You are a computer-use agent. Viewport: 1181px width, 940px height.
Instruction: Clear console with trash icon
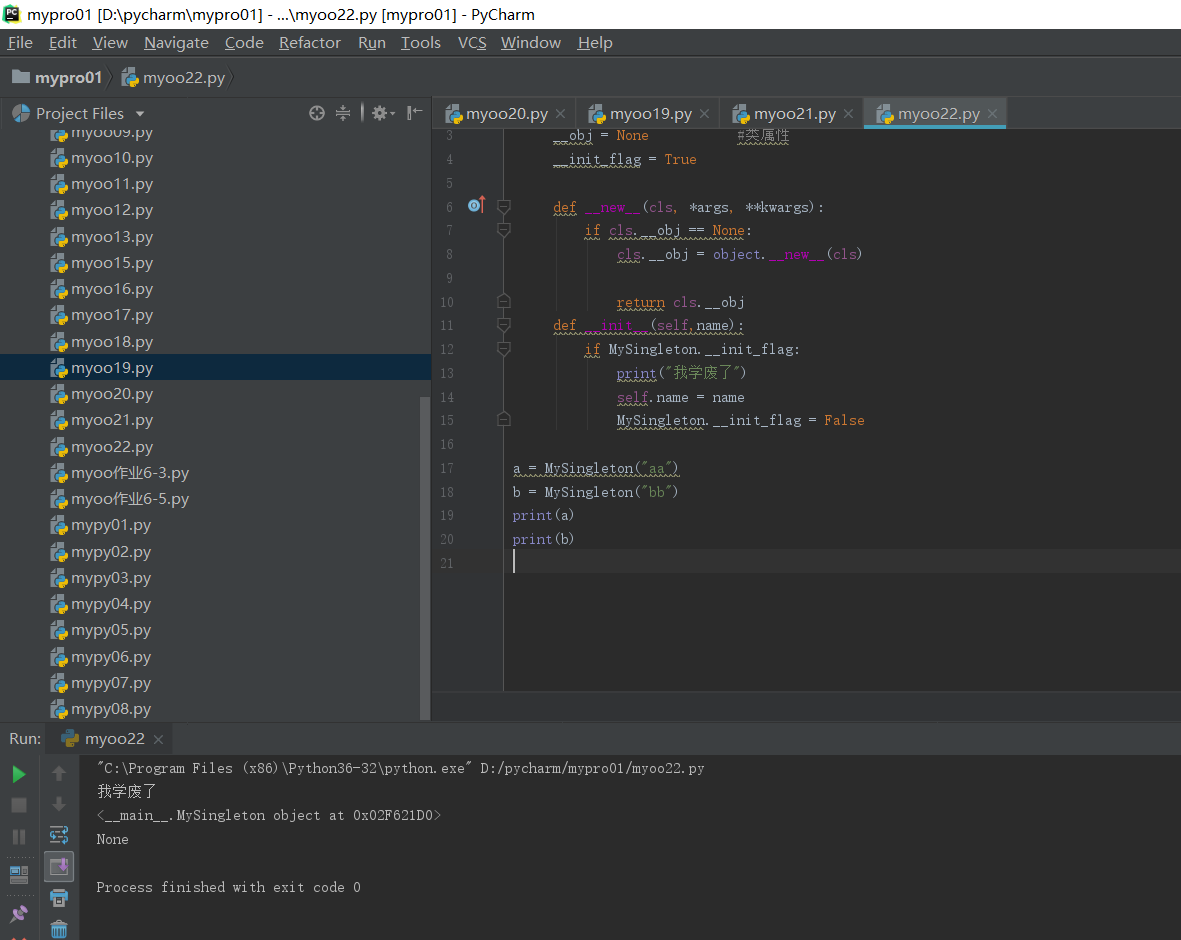pyautogui.click(x=59, y=929)
